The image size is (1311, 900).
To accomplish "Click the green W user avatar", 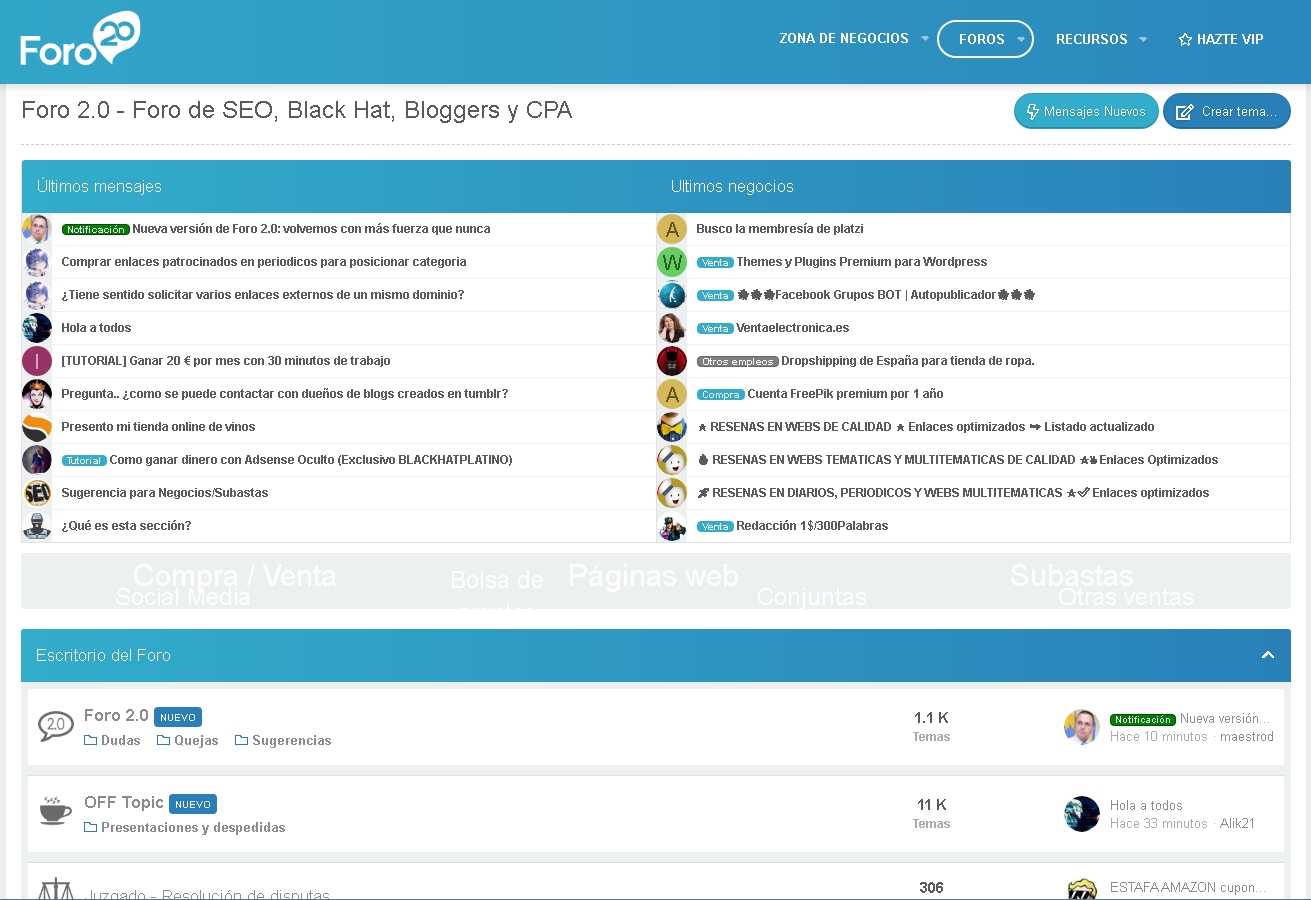I will tap(671, 262).
